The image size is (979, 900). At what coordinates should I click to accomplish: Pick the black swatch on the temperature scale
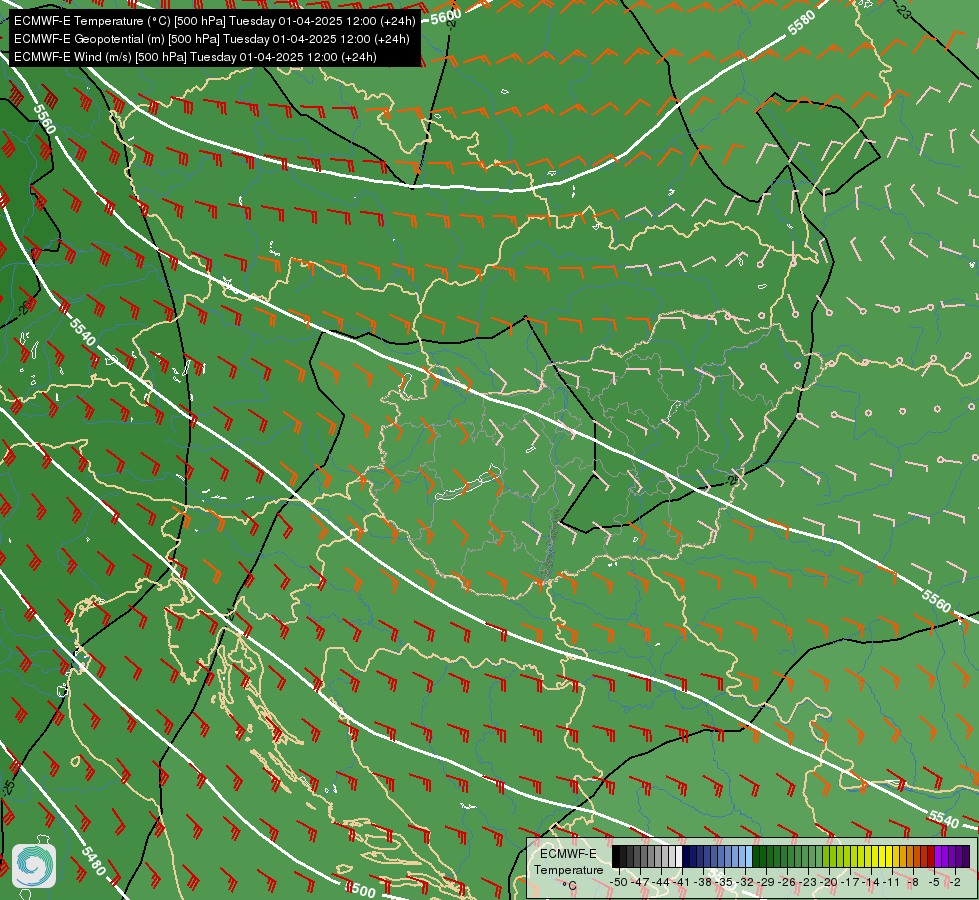616,856
